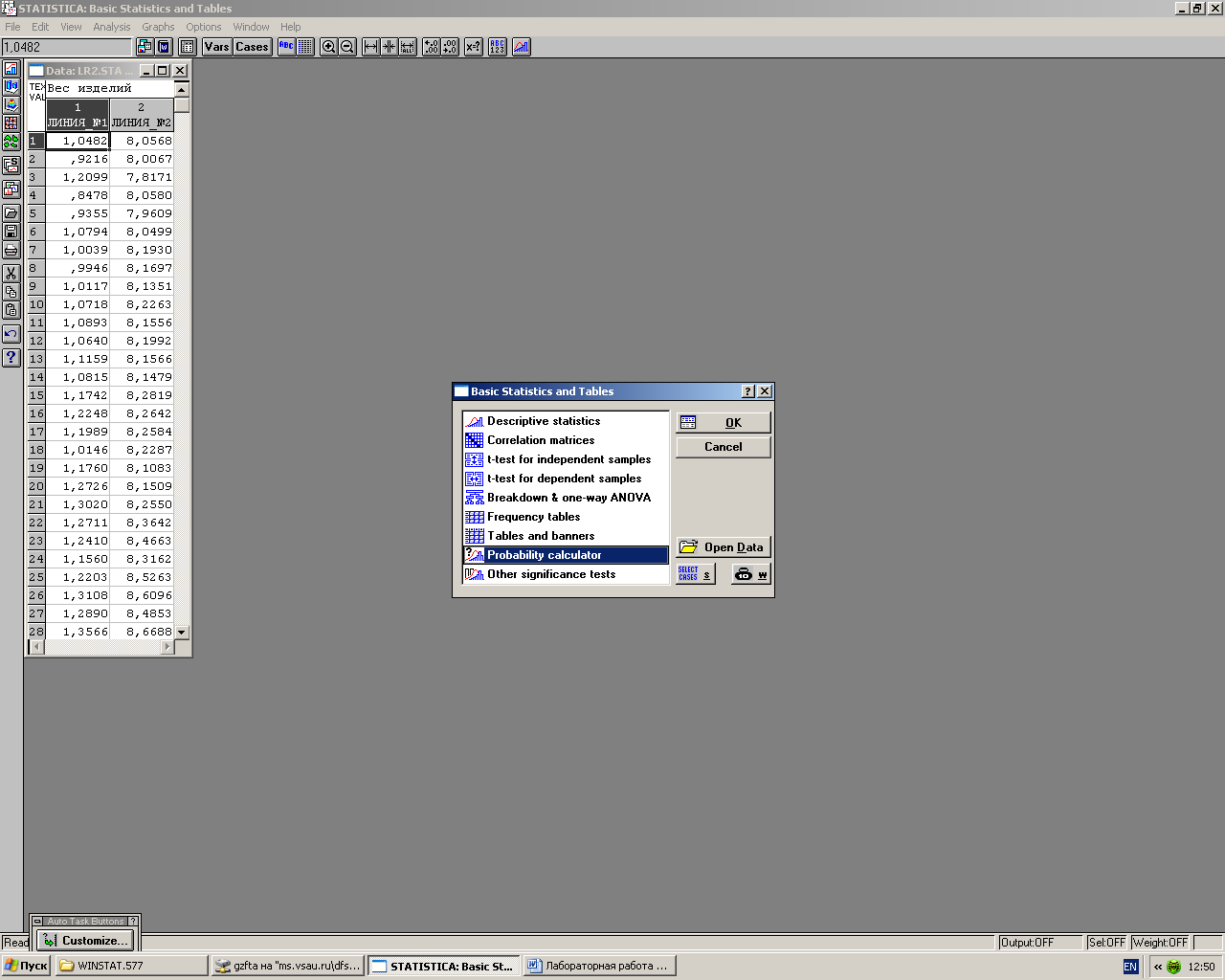
Task: Click the grid lines display icon
Action: tap(305, 47)
